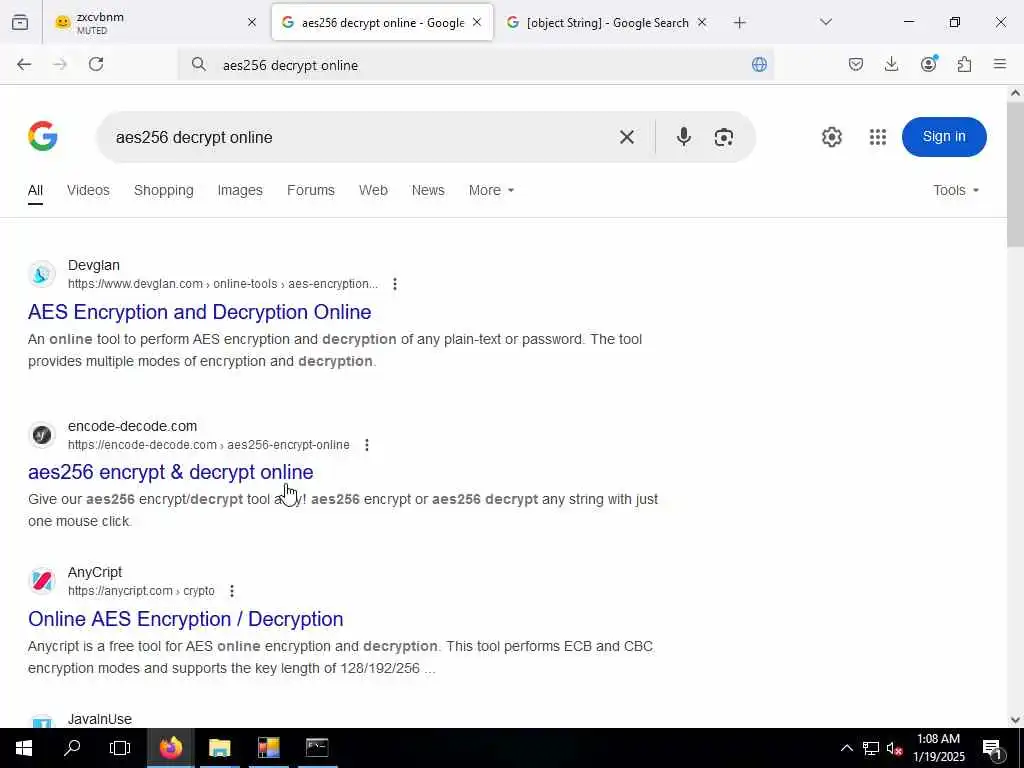Select the Forums search filter
The height and width of the screenshot is (768, 1024).
pos(311,190)
